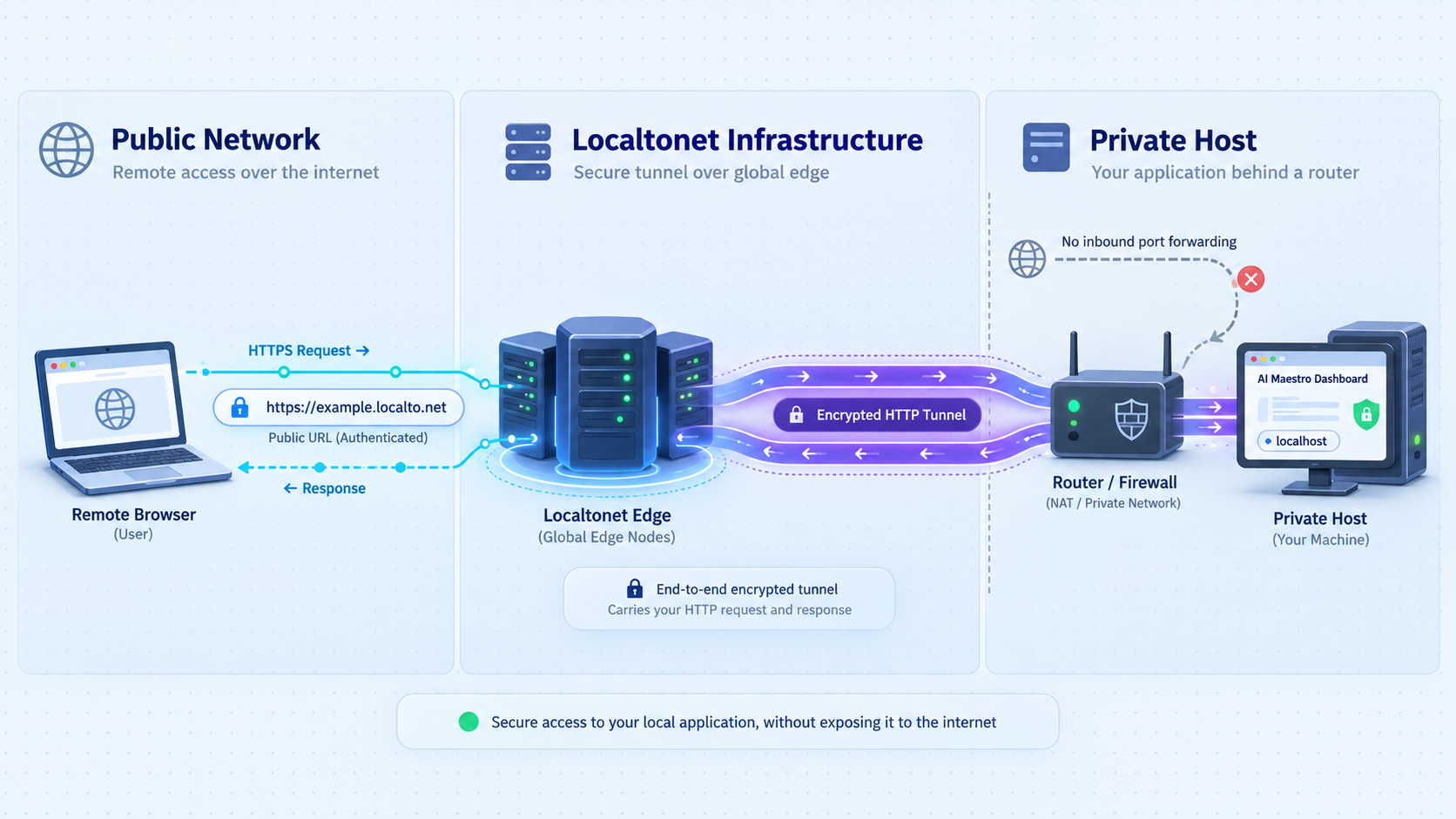This screenshot has height=819, width=1456.
Task: Click the Private Host panel heading
Action: coord(1173,141)
